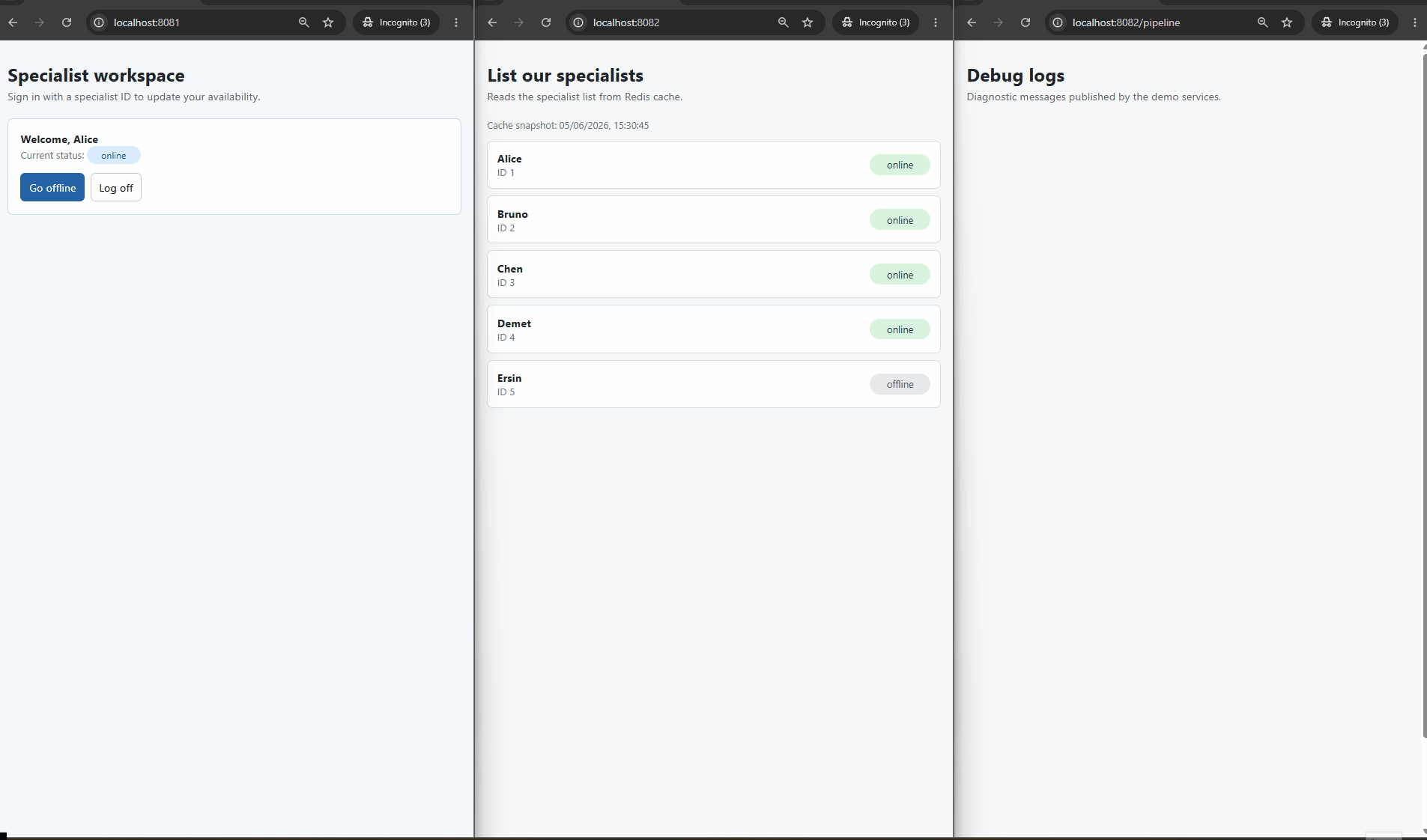Bookmark localhost:8082 page with star
Screen dimensions: 1427x840
click(808, 22)
